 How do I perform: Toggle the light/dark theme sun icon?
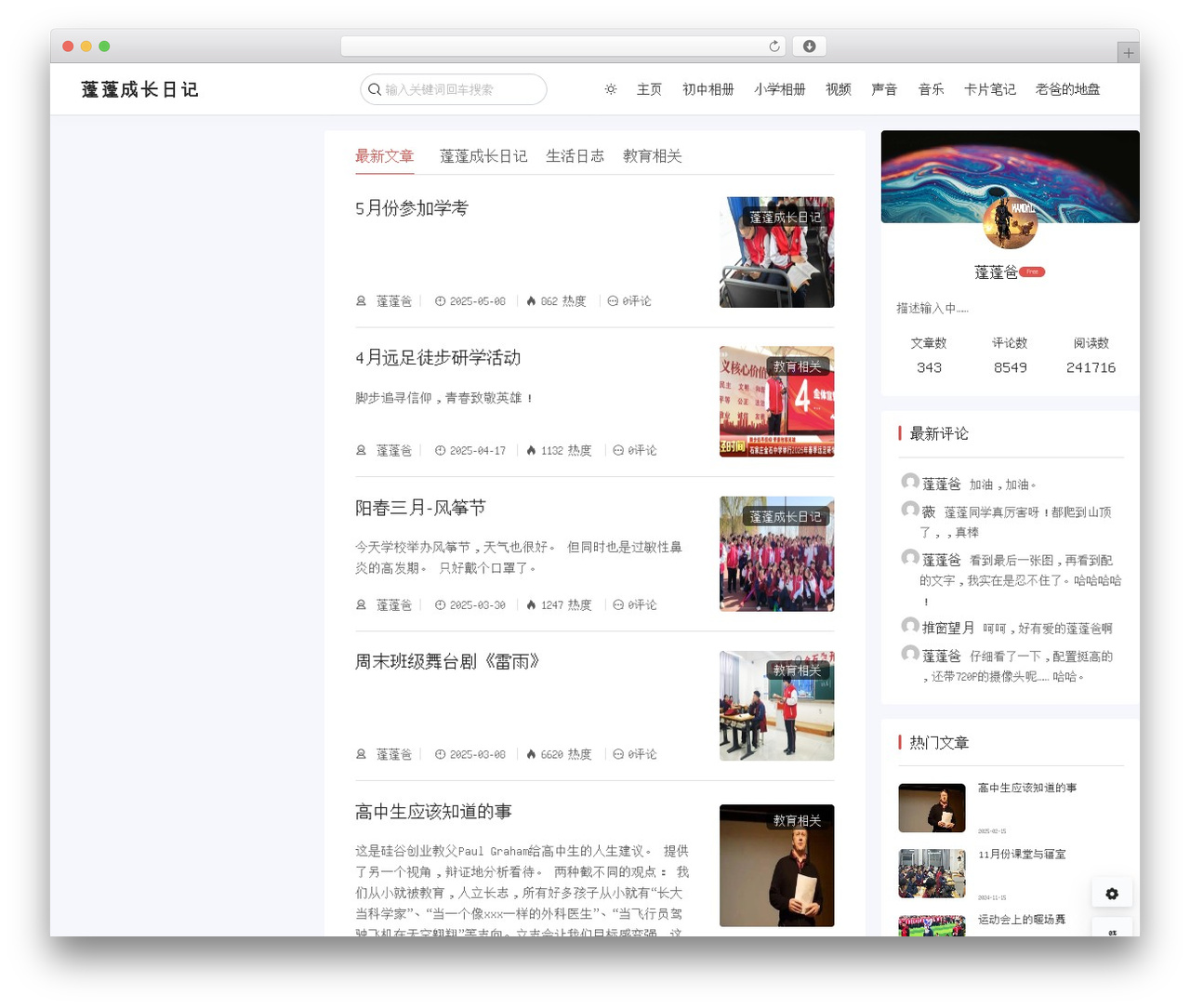(x=611, y=89)
